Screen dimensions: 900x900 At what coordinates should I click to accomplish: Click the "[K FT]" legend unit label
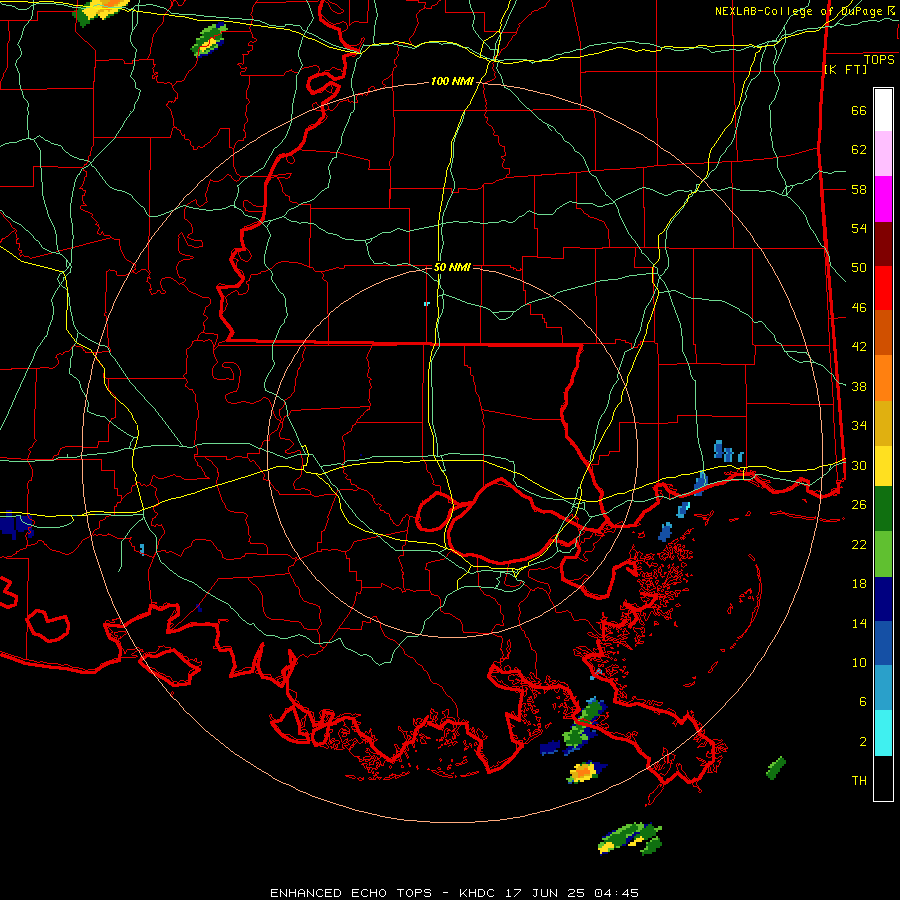pyautogui.click(x=845, y=70)
